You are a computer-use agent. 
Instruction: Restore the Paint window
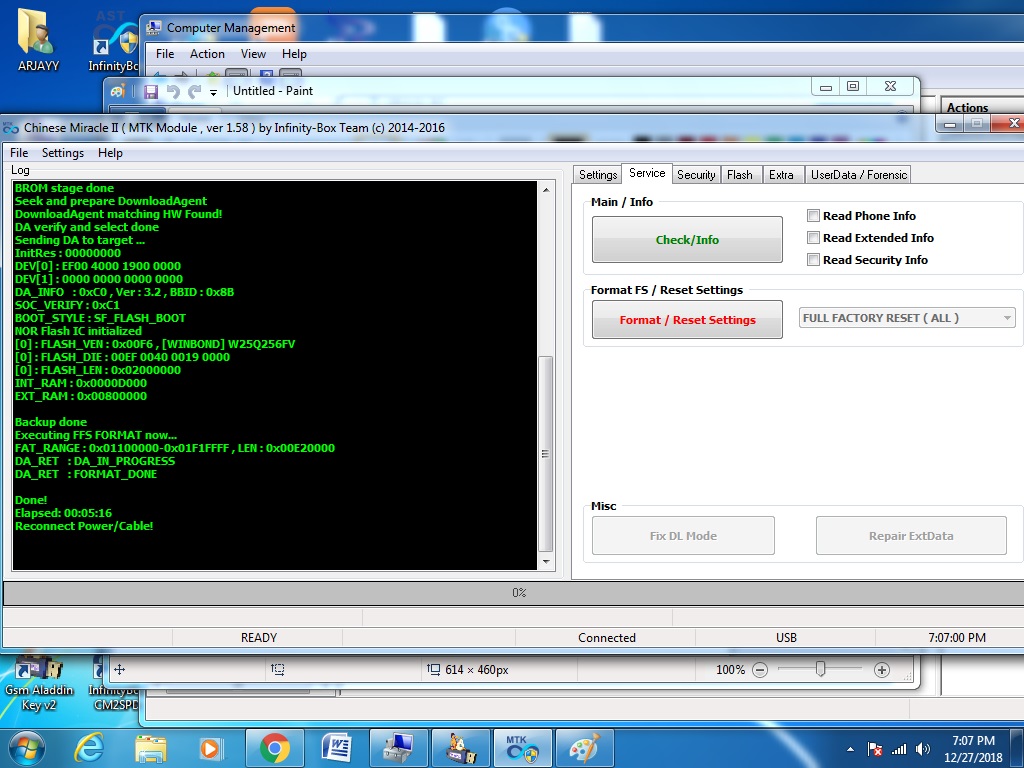click(x=853, y=86)
